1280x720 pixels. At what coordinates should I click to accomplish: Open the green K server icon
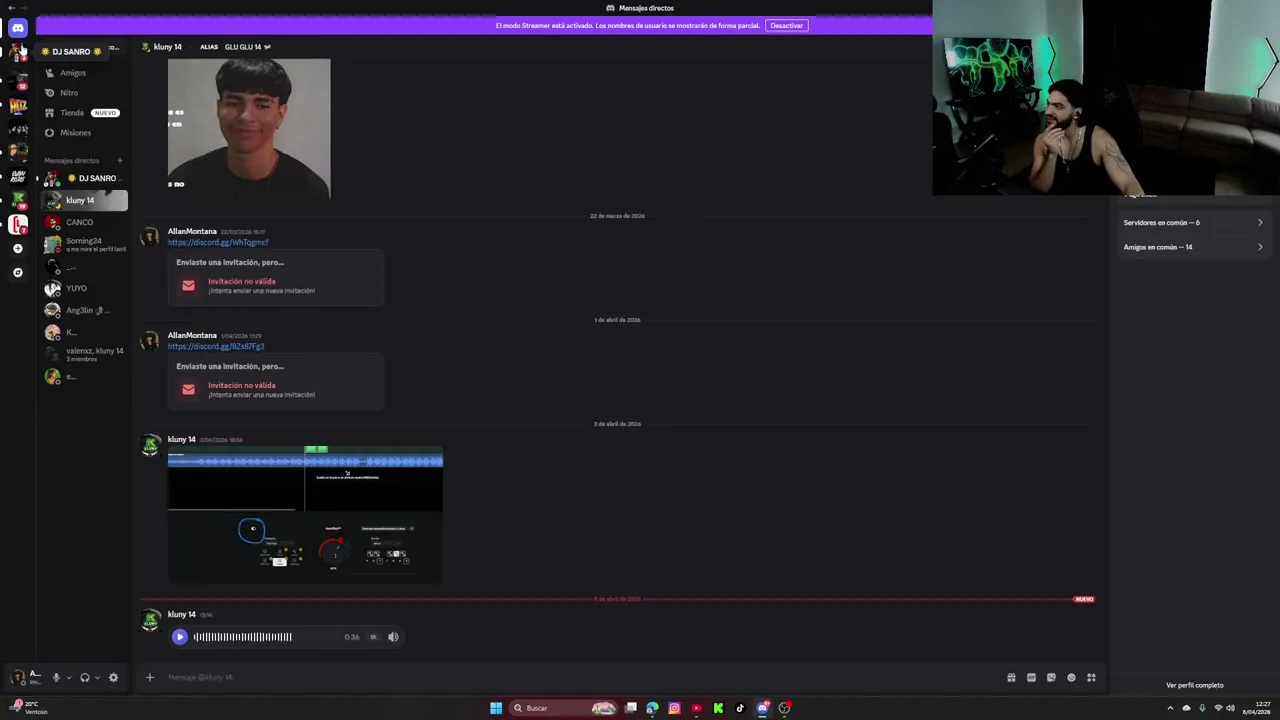click(17, 201)
